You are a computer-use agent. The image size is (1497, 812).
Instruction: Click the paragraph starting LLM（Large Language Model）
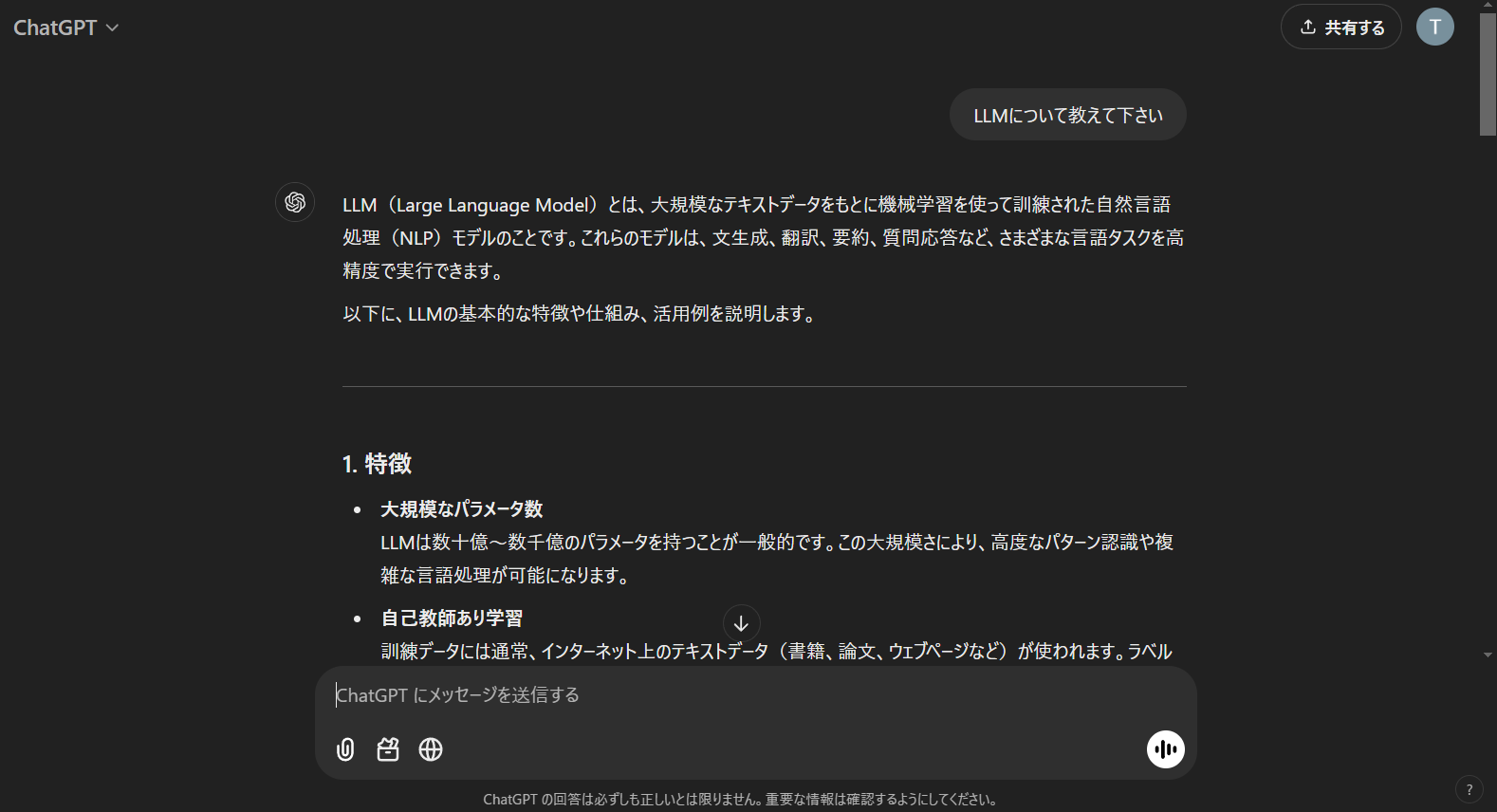(764, 237)
